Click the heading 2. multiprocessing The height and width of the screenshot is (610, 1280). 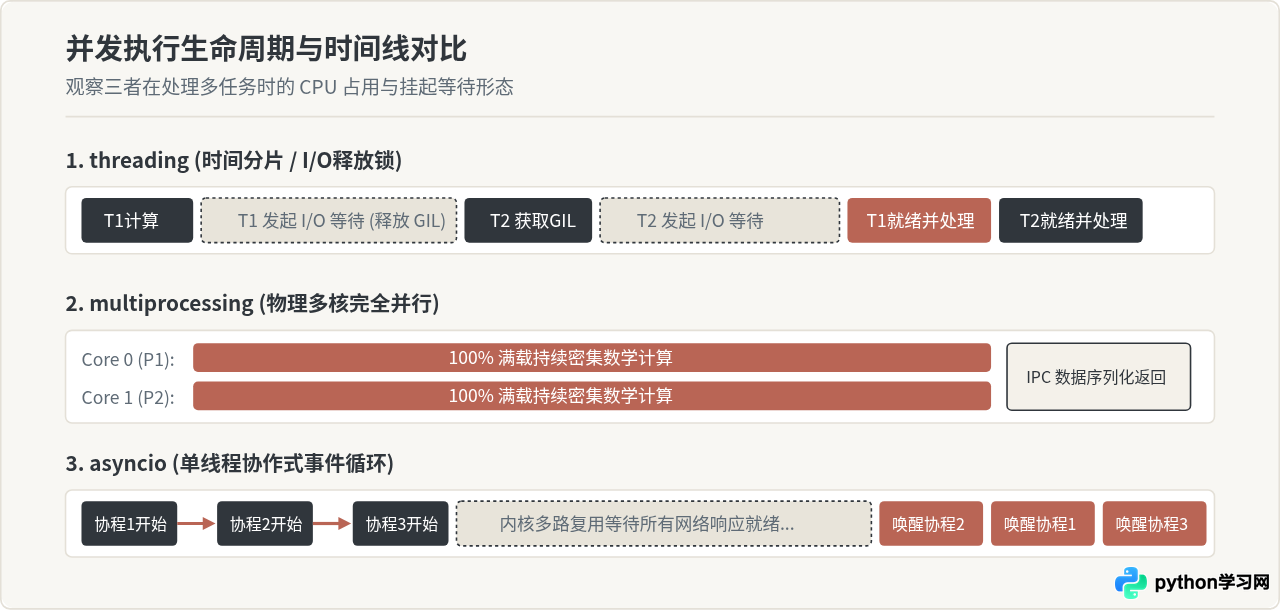point(252,304)
